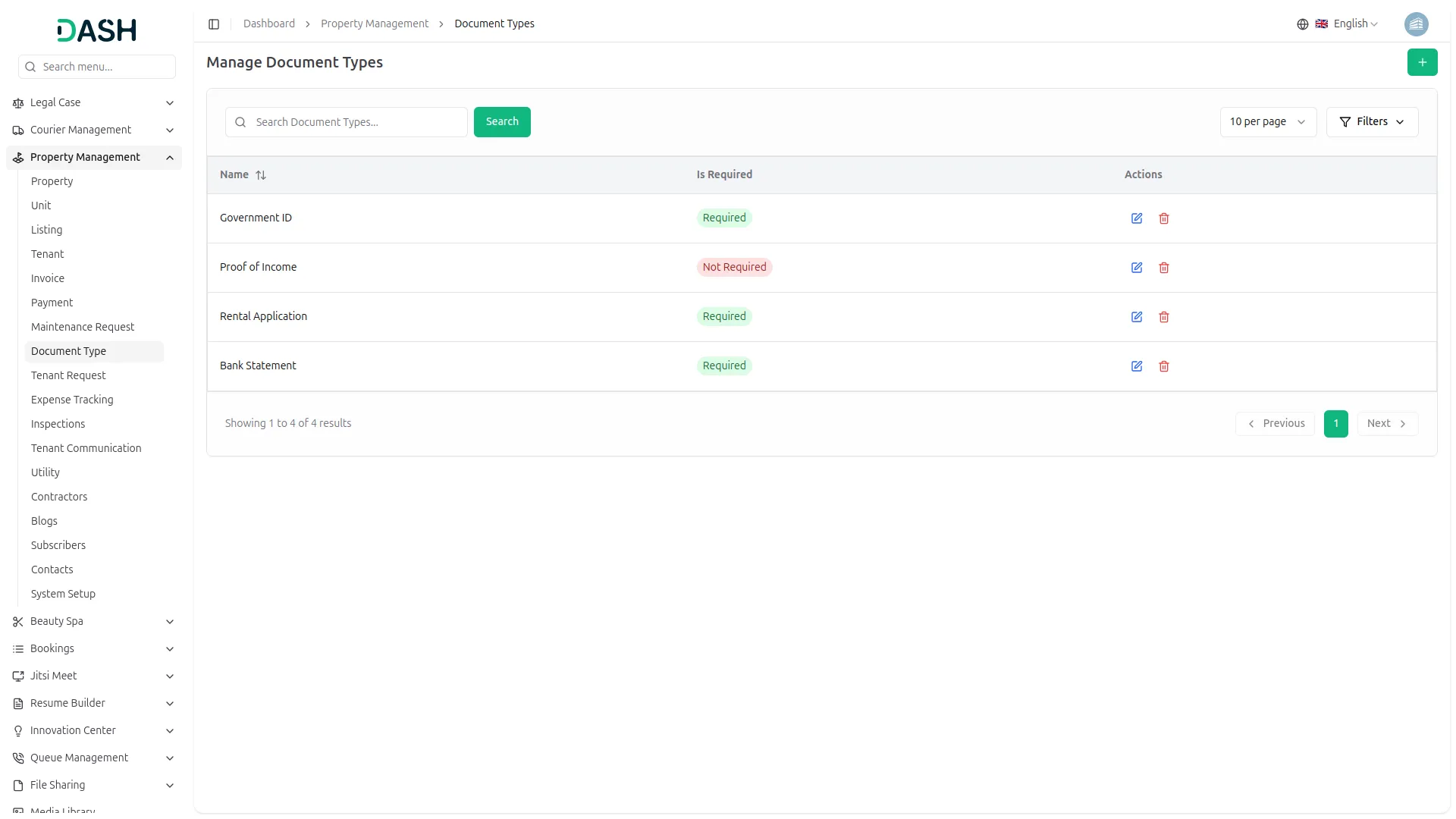Expand the Beauty Spa menu
The width and height of the screenshot is (1456, 819).
(170, 622)
